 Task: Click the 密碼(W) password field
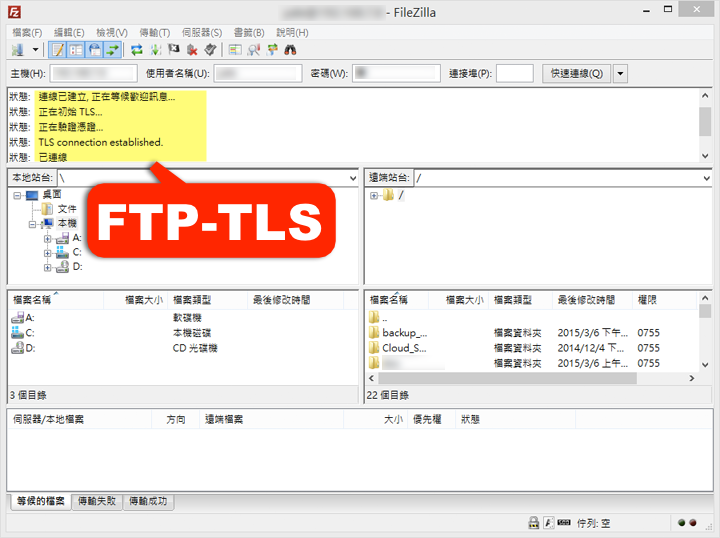pos(396,73)
